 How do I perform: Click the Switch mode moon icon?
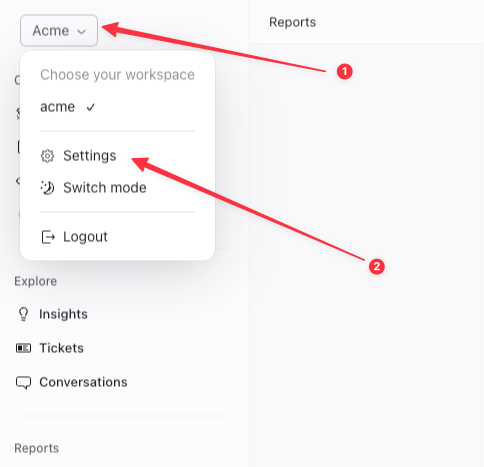pos(47,188)
